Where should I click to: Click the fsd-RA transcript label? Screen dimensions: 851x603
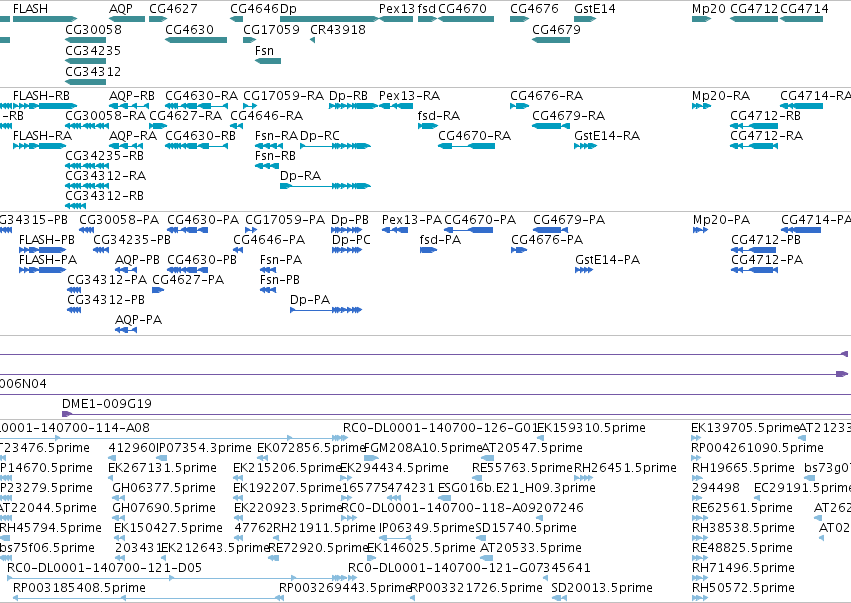(x=439, y=116)
